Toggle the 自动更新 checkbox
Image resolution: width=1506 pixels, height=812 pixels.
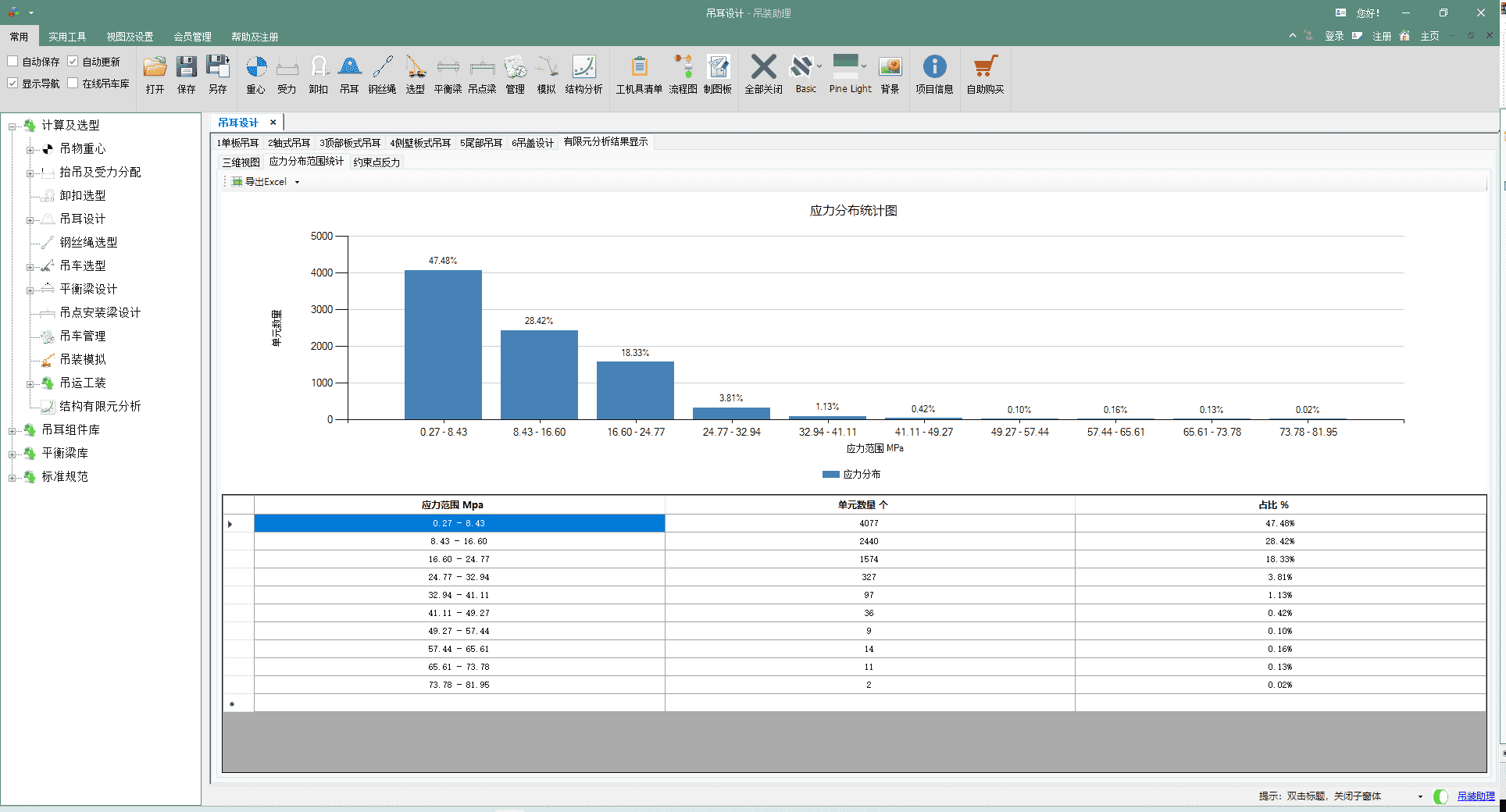tap(73, 62)
